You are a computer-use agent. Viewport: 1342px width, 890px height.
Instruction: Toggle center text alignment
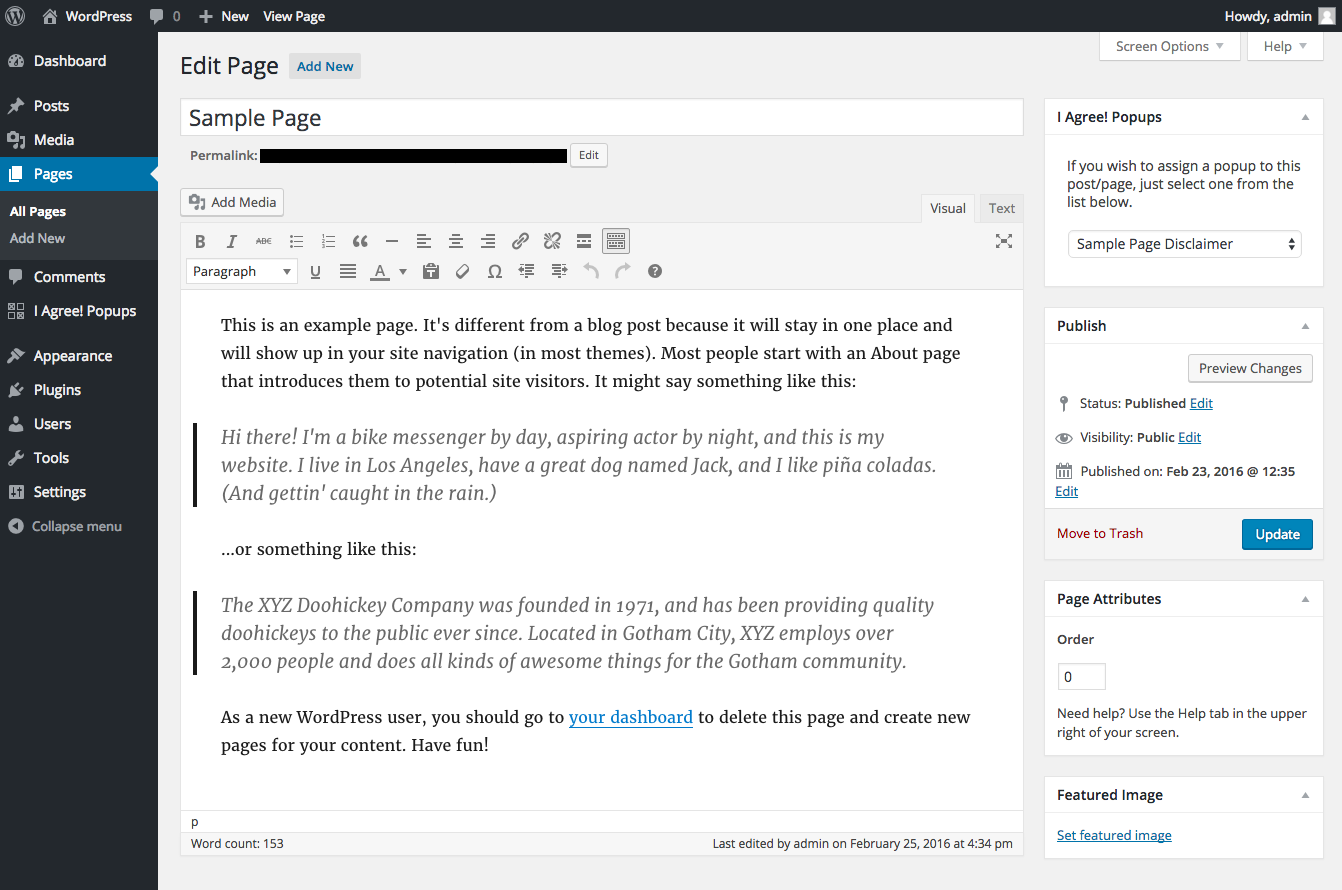pyautogui.click(x=456, y=240)
